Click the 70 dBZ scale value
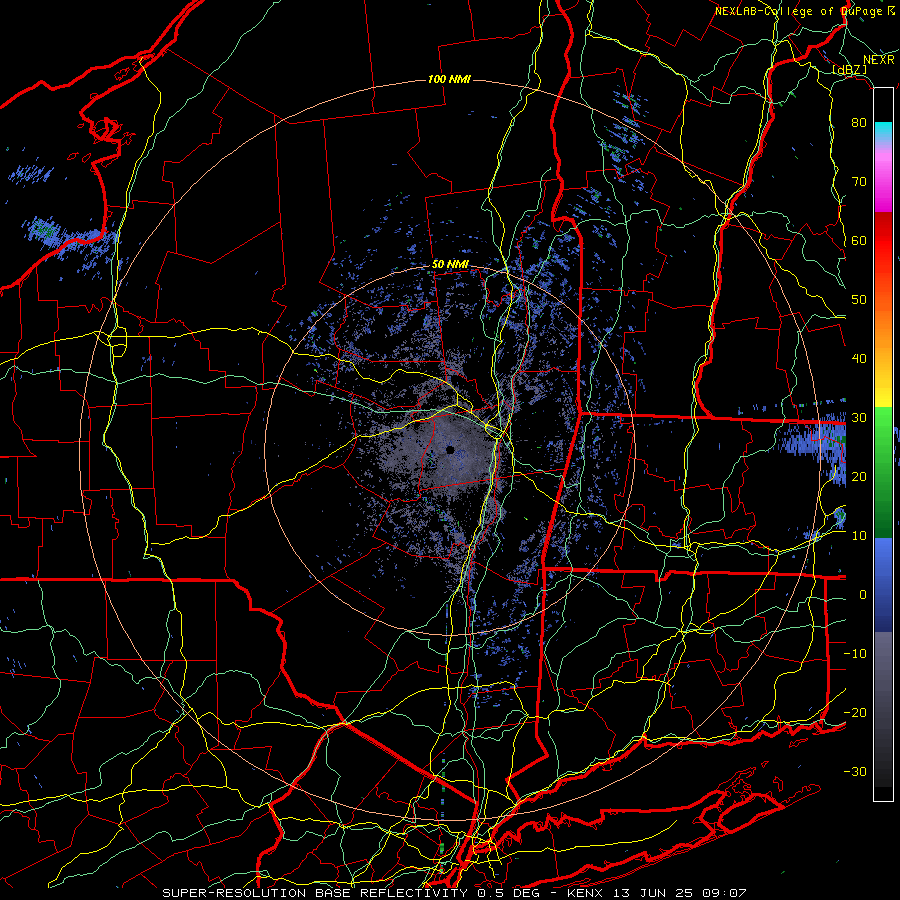 859,181
